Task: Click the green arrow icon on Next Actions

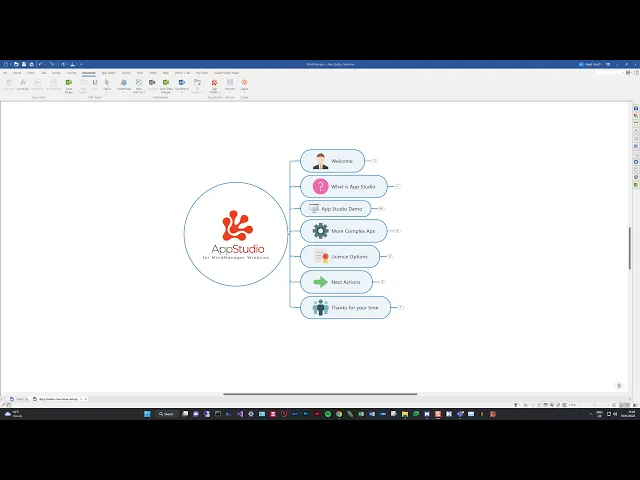Action: click(x=320, y=282)
